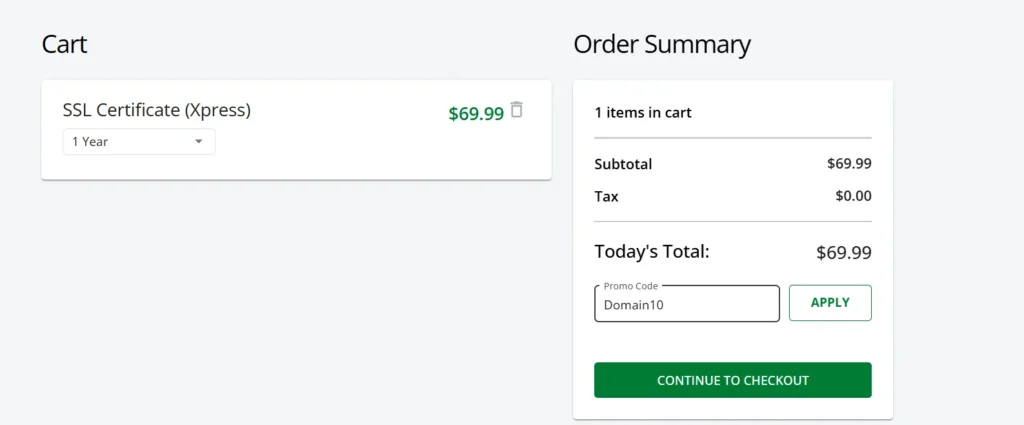Click the Tax label

[x=606, y=196]
